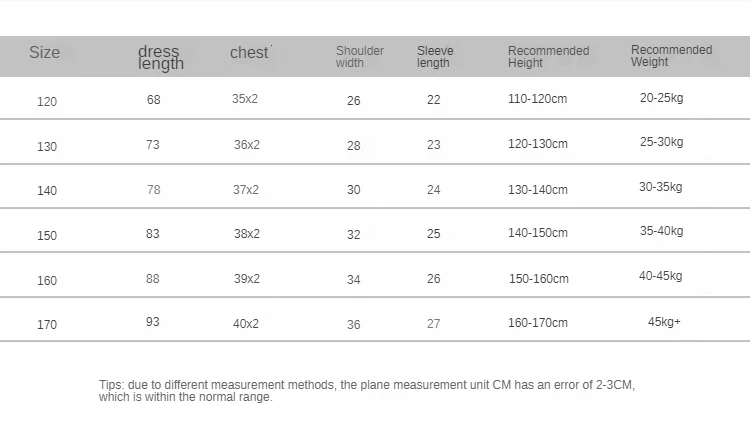The height and width of the screenshot is (437, 750).
Task: Click the 40-45kg weight cell
Action: click(661, 276)
